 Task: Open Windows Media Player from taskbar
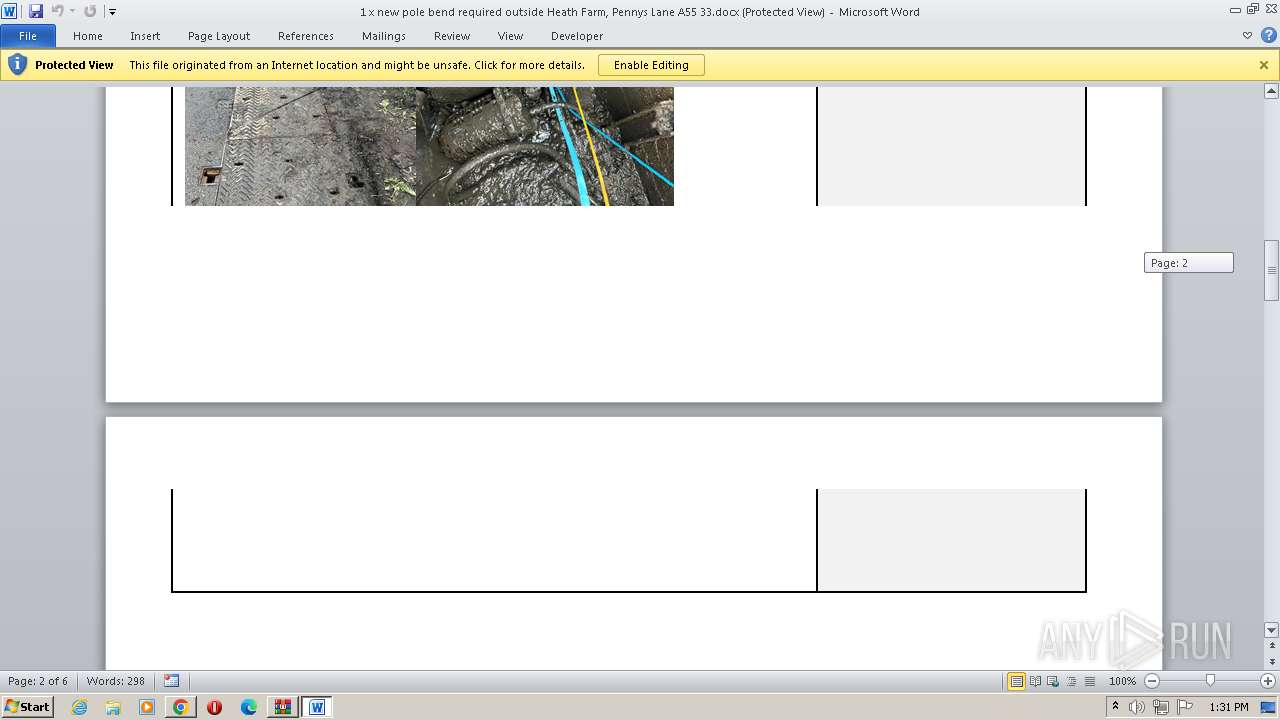click(x=147, y=707)
